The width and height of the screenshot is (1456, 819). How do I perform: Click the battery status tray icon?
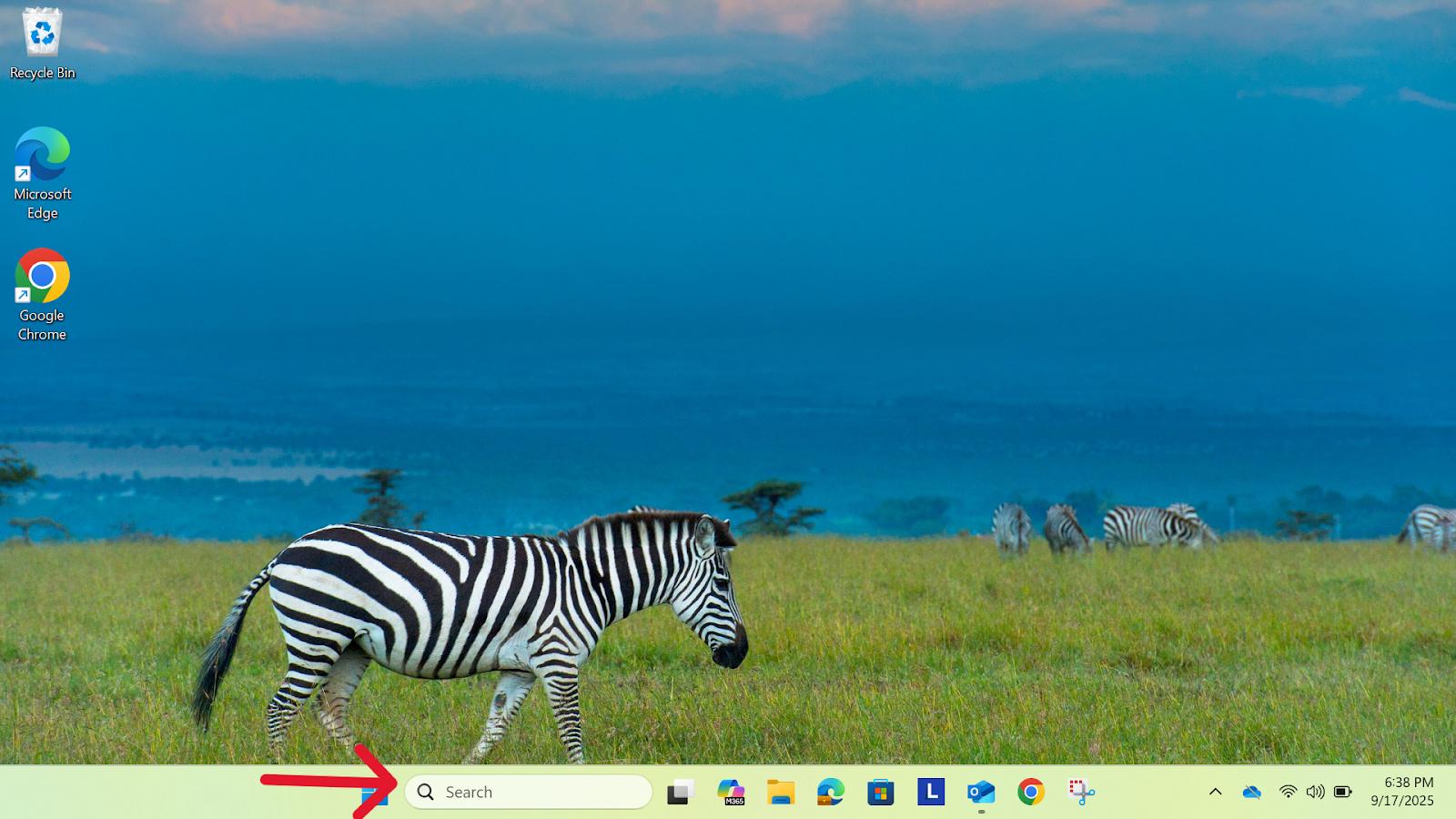[1343, 792]
